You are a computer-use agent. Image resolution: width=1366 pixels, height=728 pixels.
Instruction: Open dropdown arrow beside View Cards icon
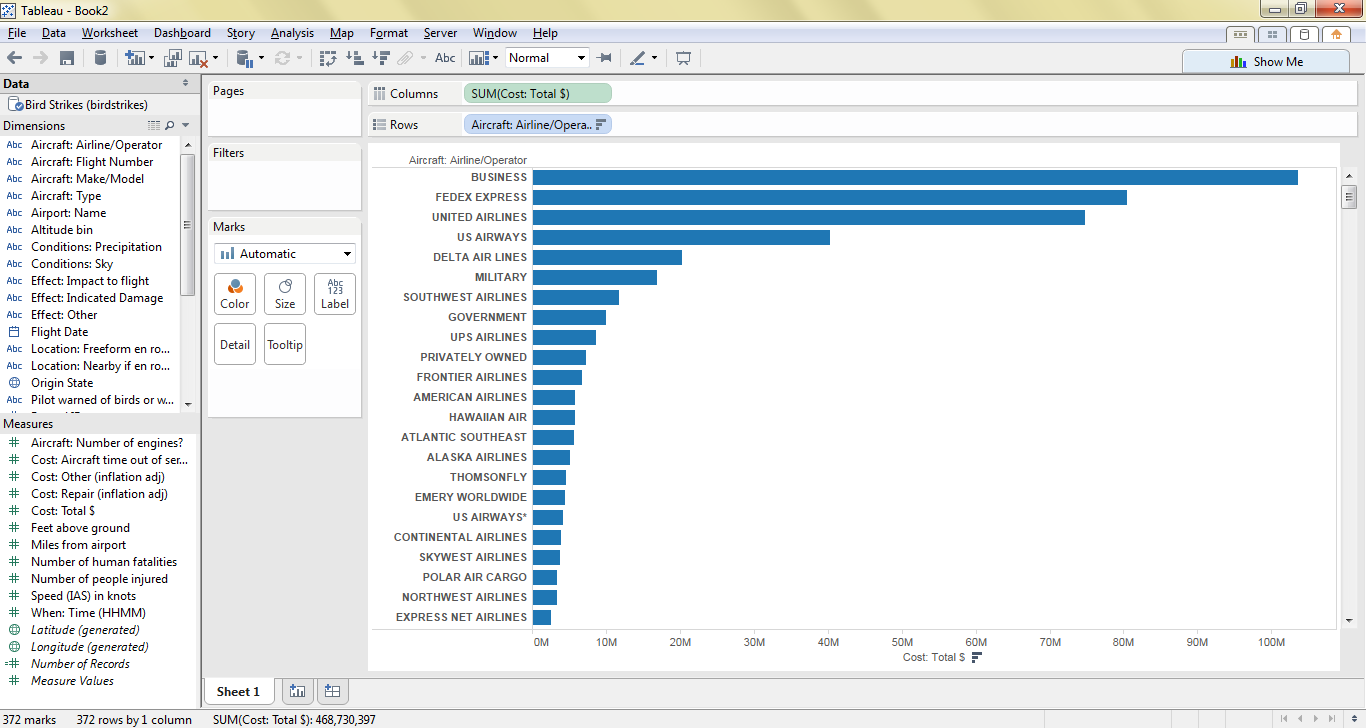tap(494, 58)
